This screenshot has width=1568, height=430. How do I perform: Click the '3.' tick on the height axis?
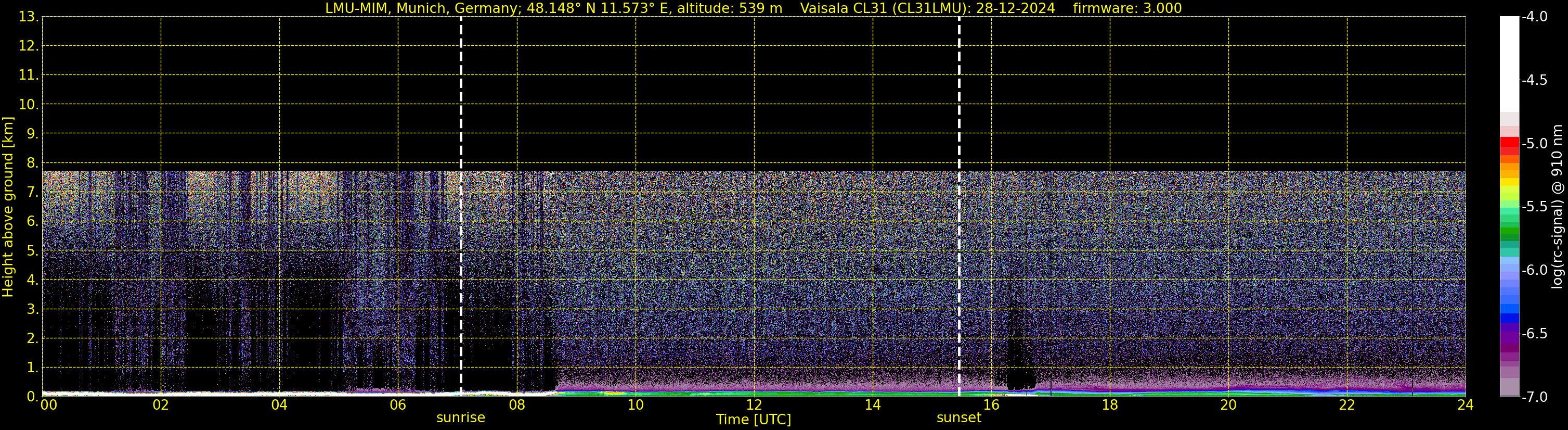tap(32, 309)
